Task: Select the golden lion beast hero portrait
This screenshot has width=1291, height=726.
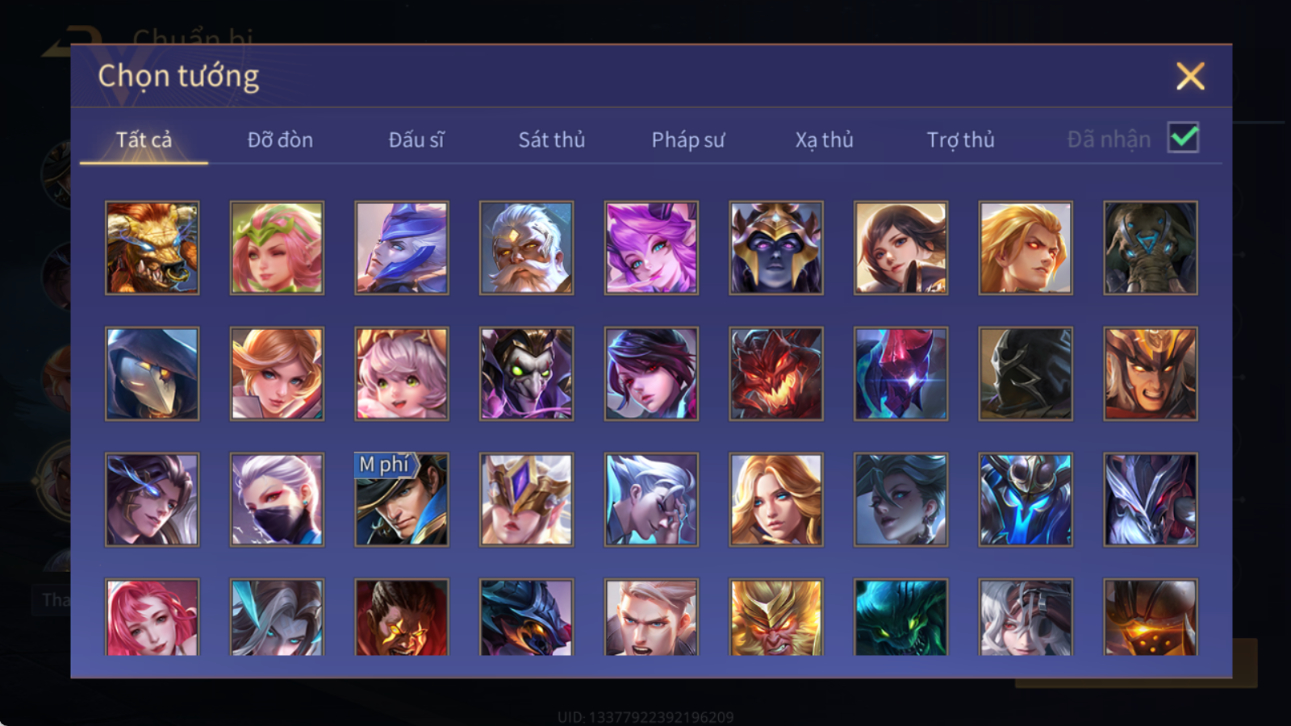Action: click(152, 248)
